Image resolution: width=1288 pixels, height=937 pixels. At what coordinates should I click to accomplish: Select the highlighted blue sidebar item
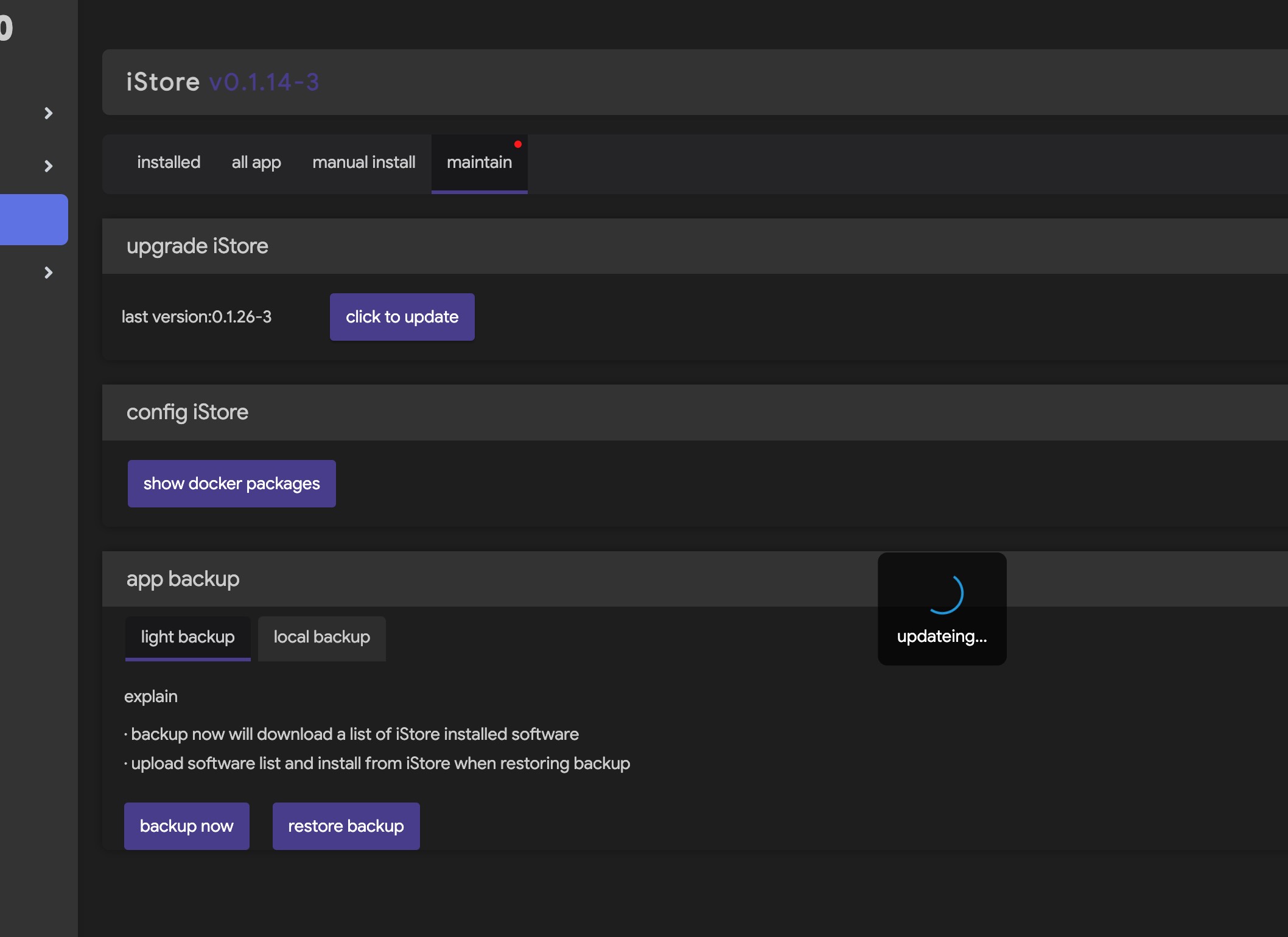(33, 220)
